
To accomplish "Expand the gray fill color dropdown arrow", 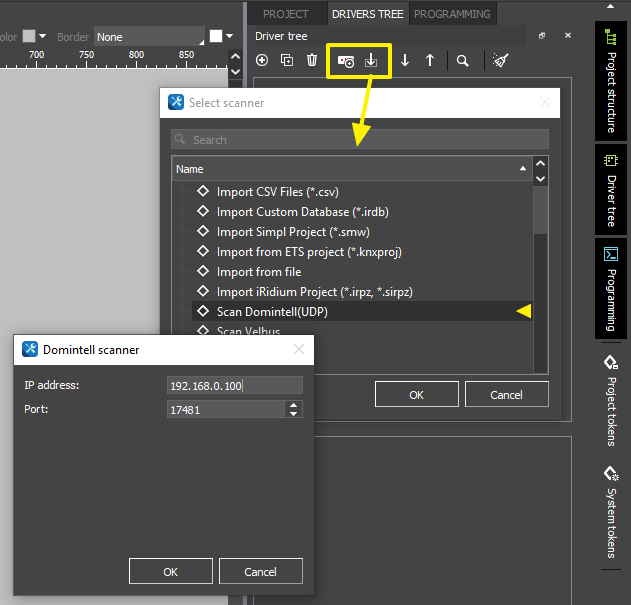I will [43, 37].
